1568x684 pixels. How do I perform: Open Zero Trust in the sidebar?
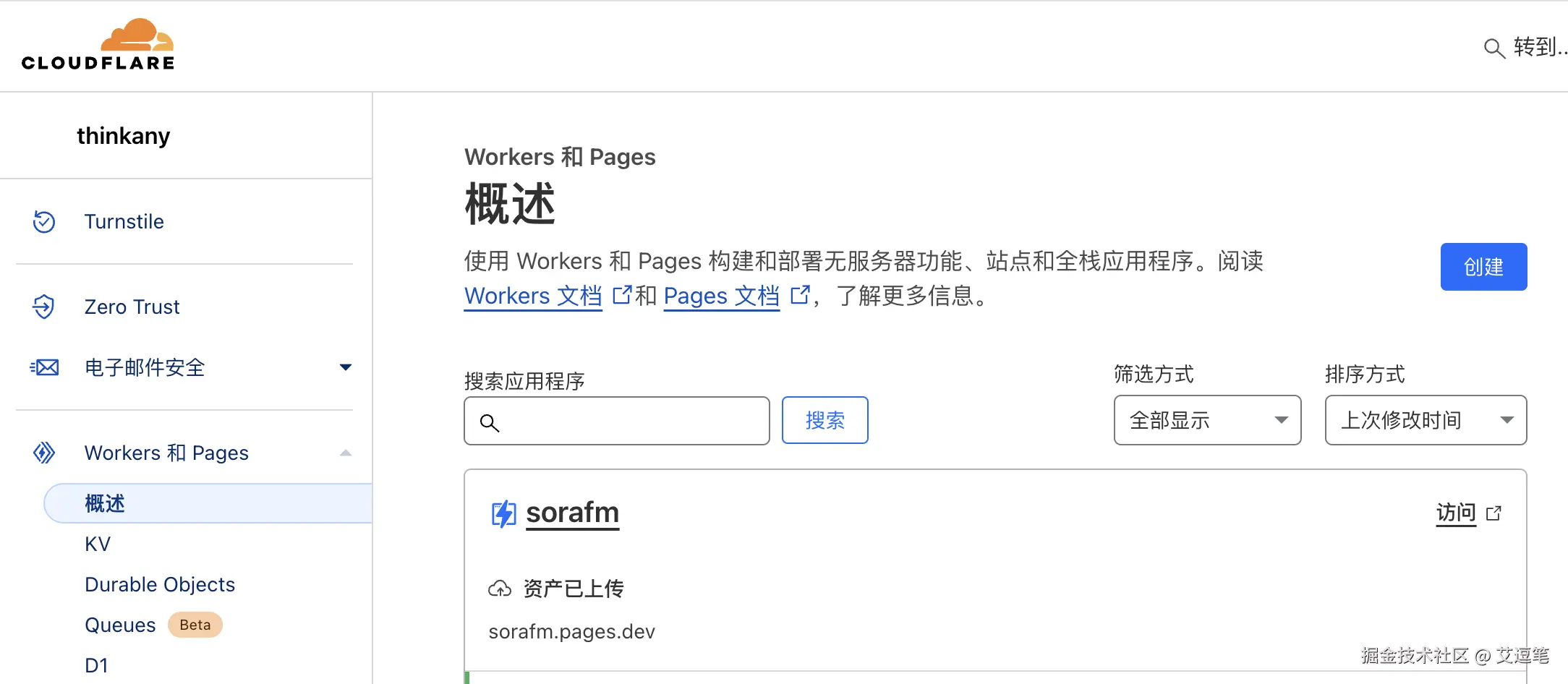(132, 307)
